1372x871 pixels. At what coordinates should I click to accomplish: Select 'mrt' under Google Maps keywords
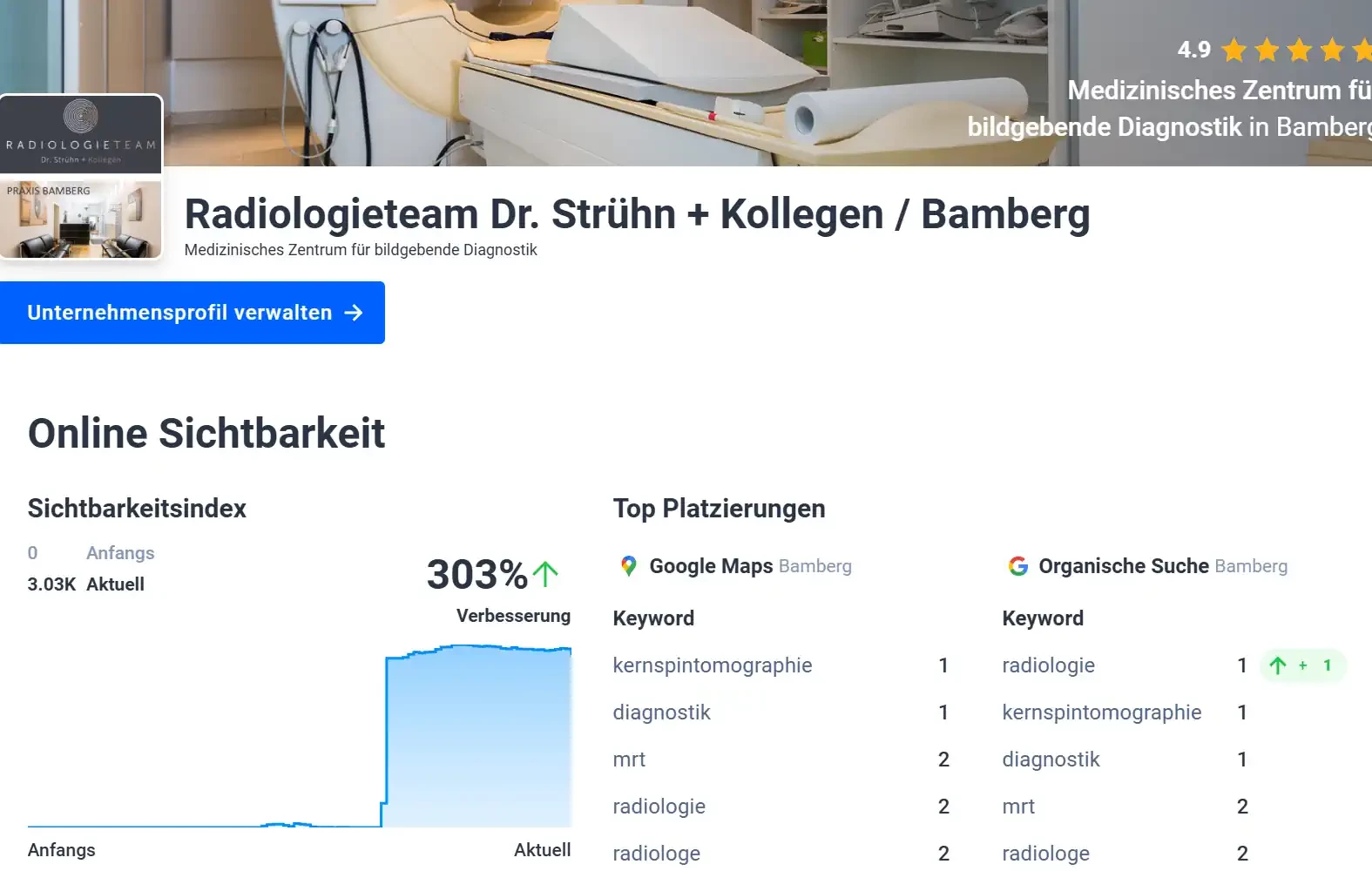click(629, 760)
